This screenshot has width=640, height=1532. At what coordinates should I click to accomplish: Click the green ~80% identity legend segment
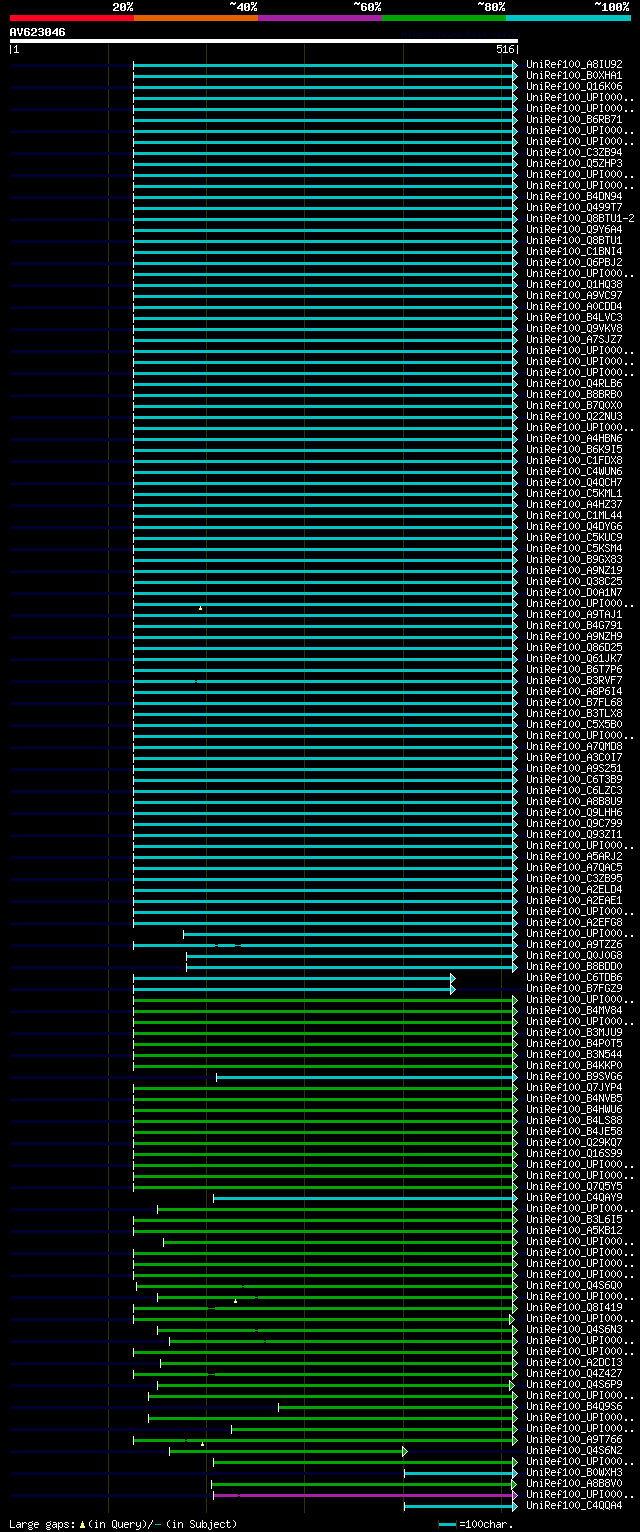[x=443, y=18]
